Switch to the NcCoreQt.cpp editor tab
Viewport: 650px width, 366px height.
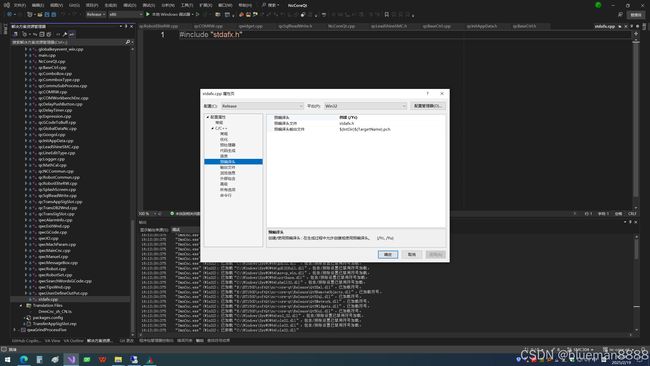(342, 26)
